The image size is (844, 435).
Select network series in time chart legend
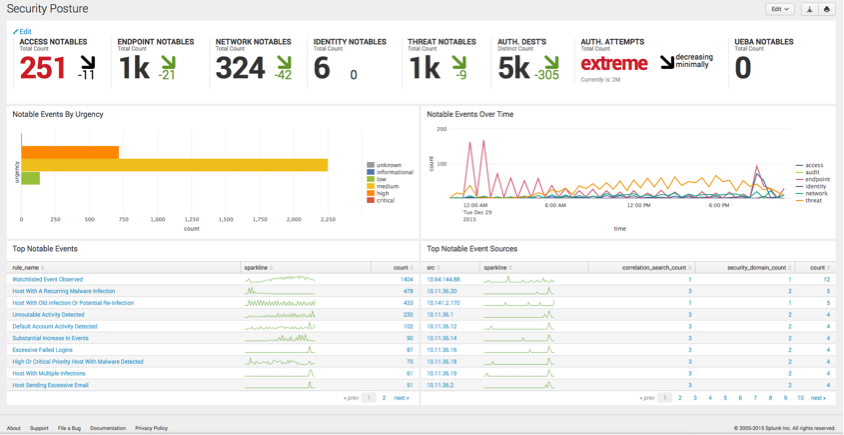[x=812, y=193]
